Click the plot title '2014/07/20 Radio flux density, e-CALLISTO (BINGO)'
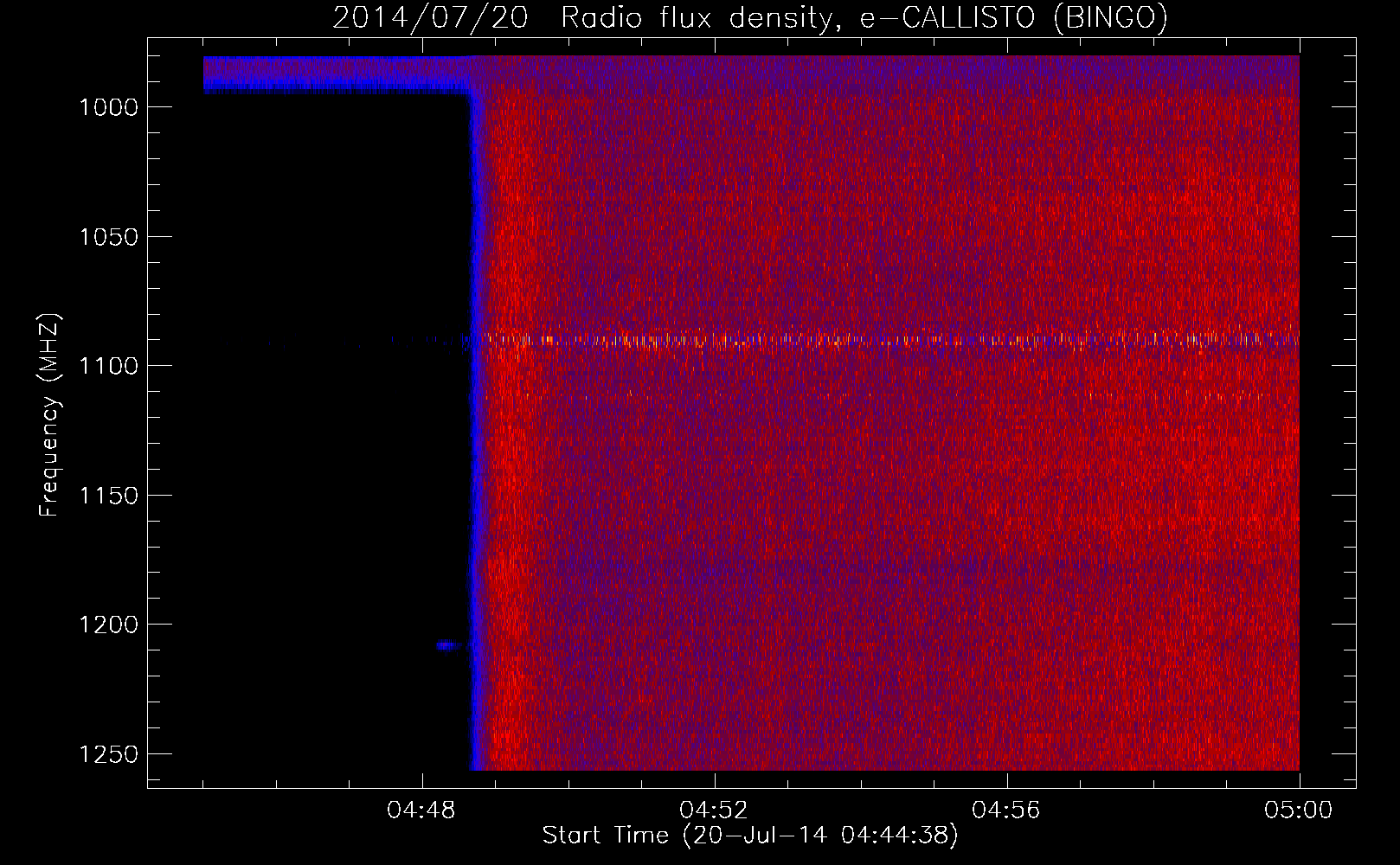 pyautogui.click(x=750, y=17)
